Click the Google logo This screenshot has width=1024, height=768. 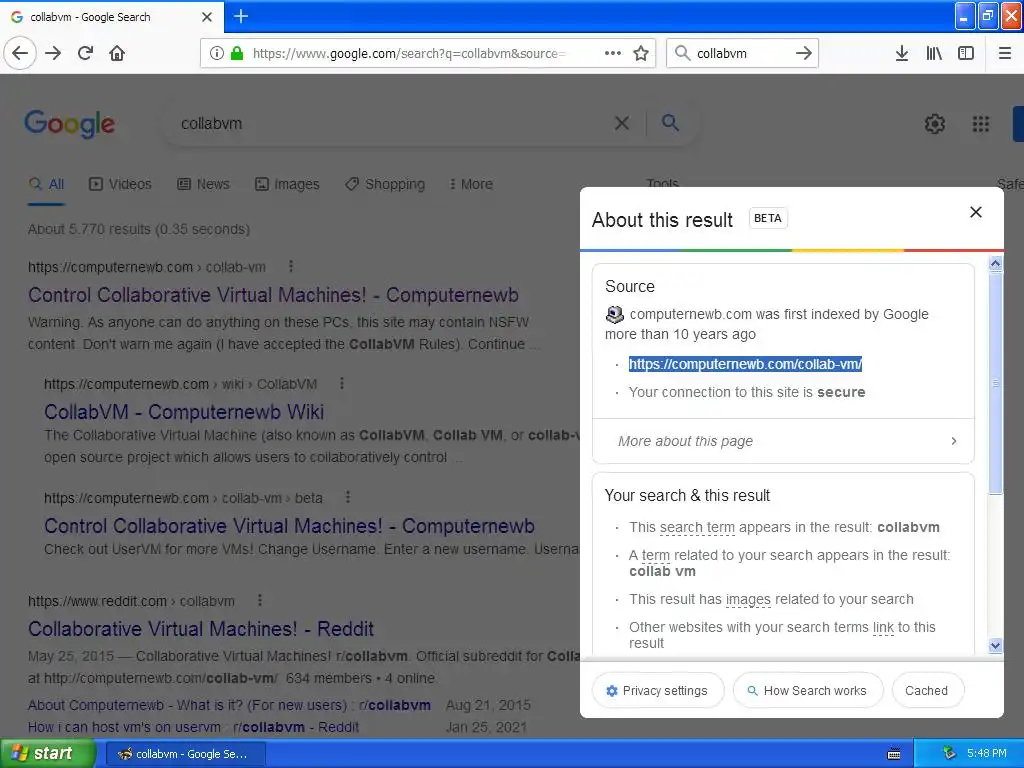click(x=69, y=123)
